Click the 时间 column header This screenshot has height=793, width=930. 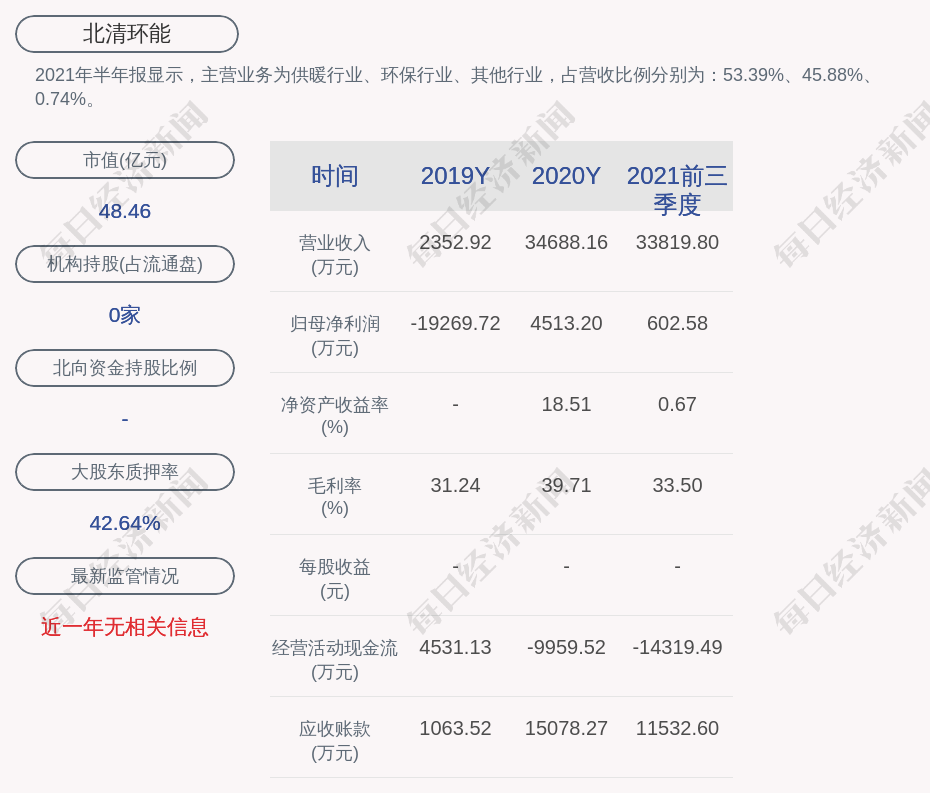[334, 176]
